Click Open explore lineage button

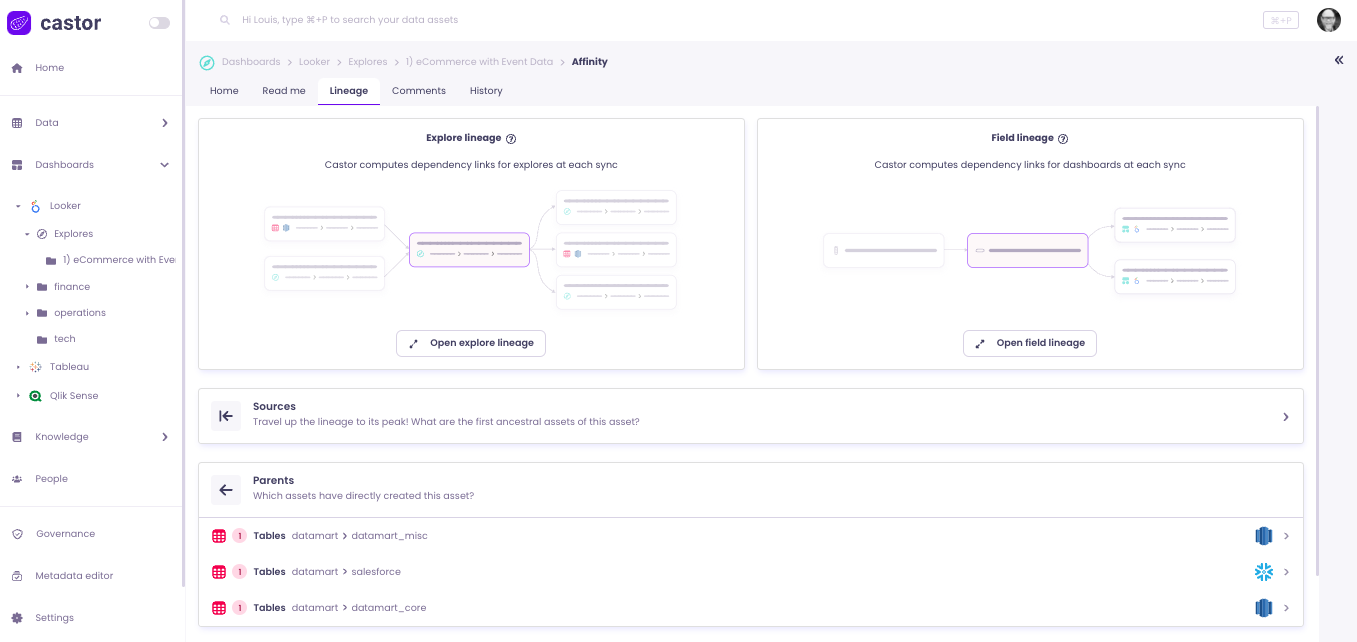point(471,343)
